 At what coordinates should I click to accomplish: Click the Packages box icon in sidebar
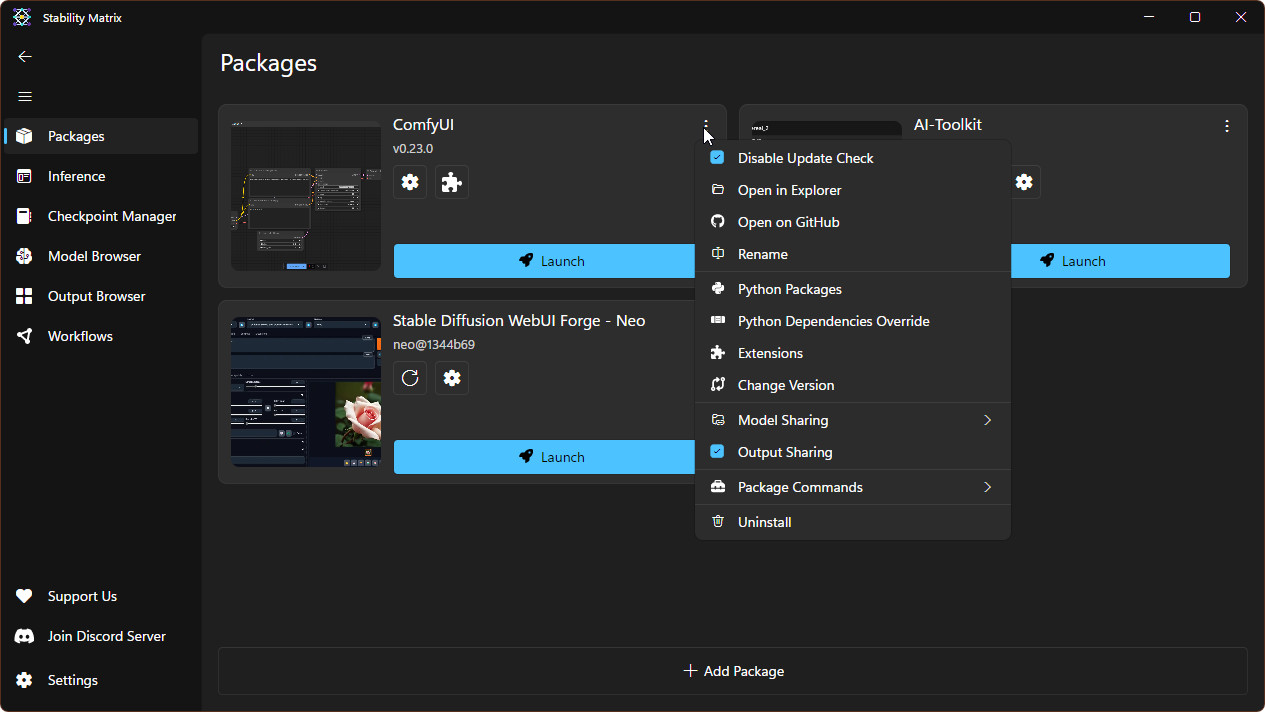pos(25,136)
